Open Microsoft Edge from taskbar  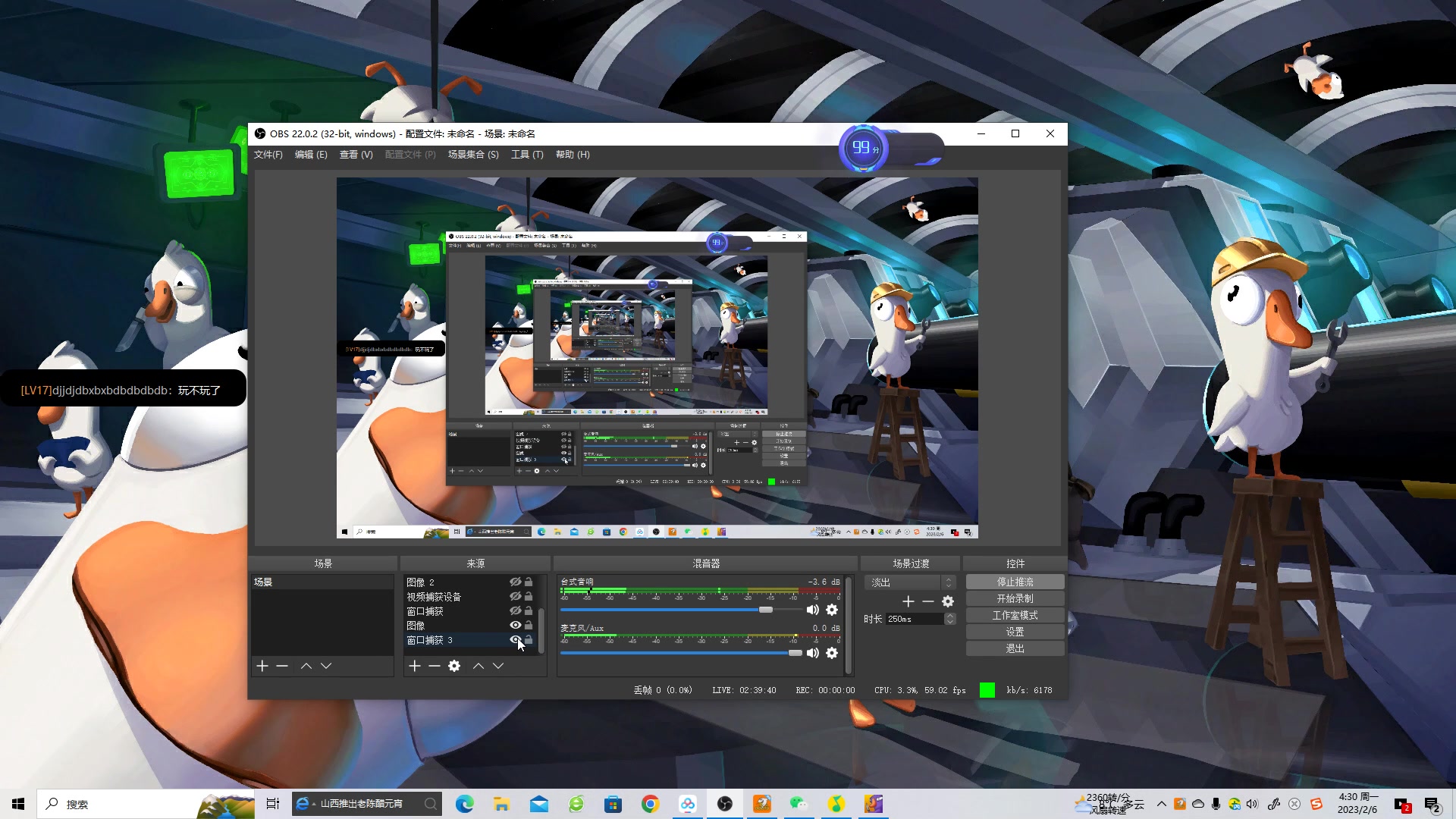click(x=464, y=804)
